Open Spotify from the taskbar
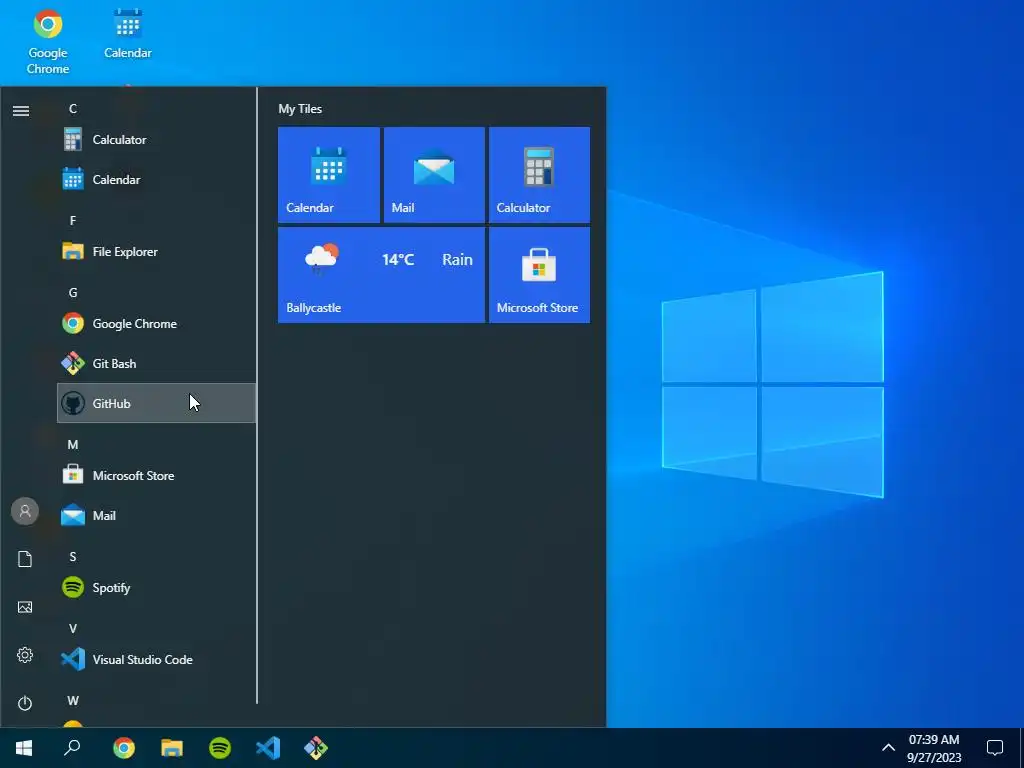 pos(220,748)
